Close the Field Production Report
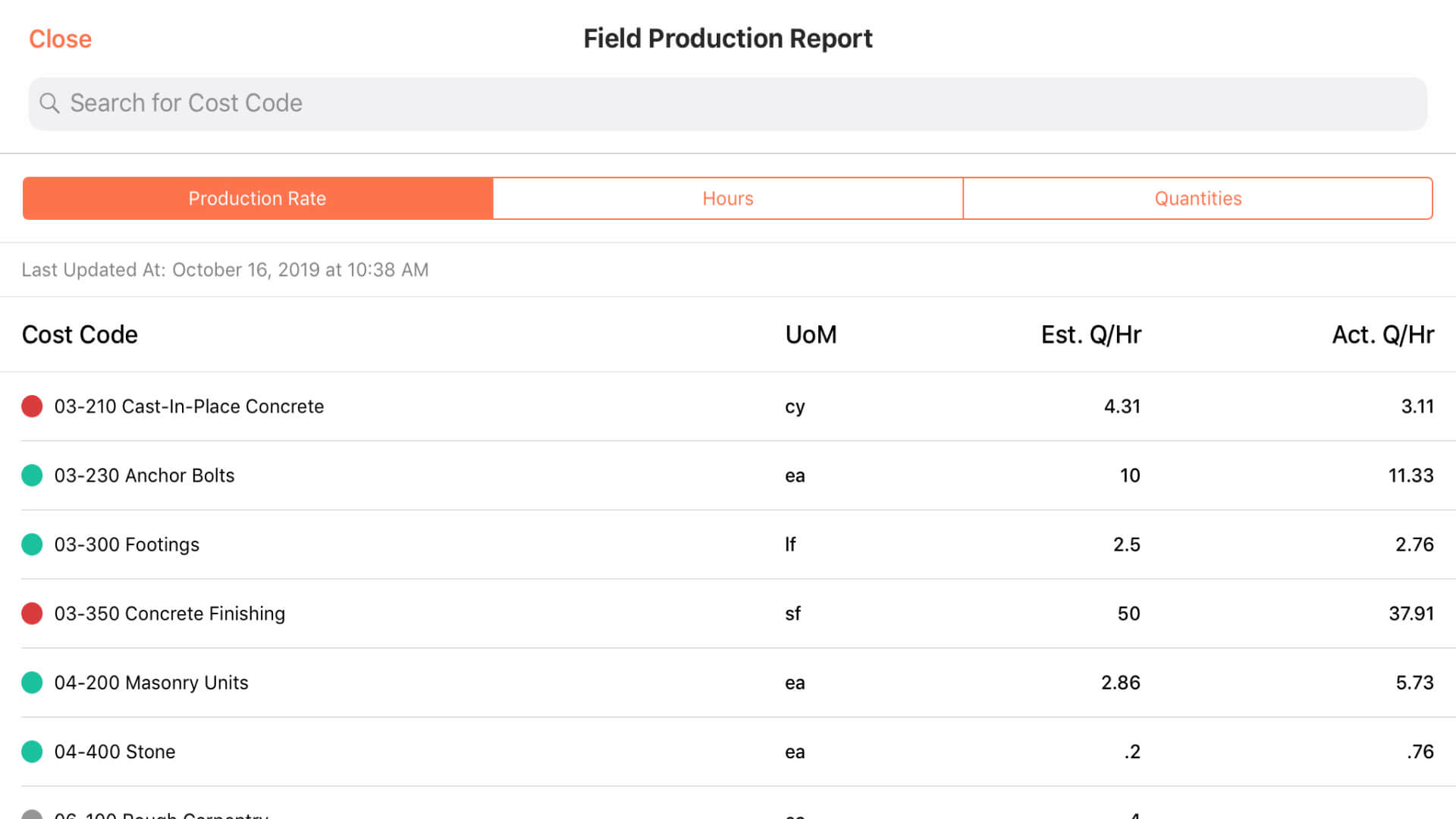The image size is (1456, 819). click(60, 39)
